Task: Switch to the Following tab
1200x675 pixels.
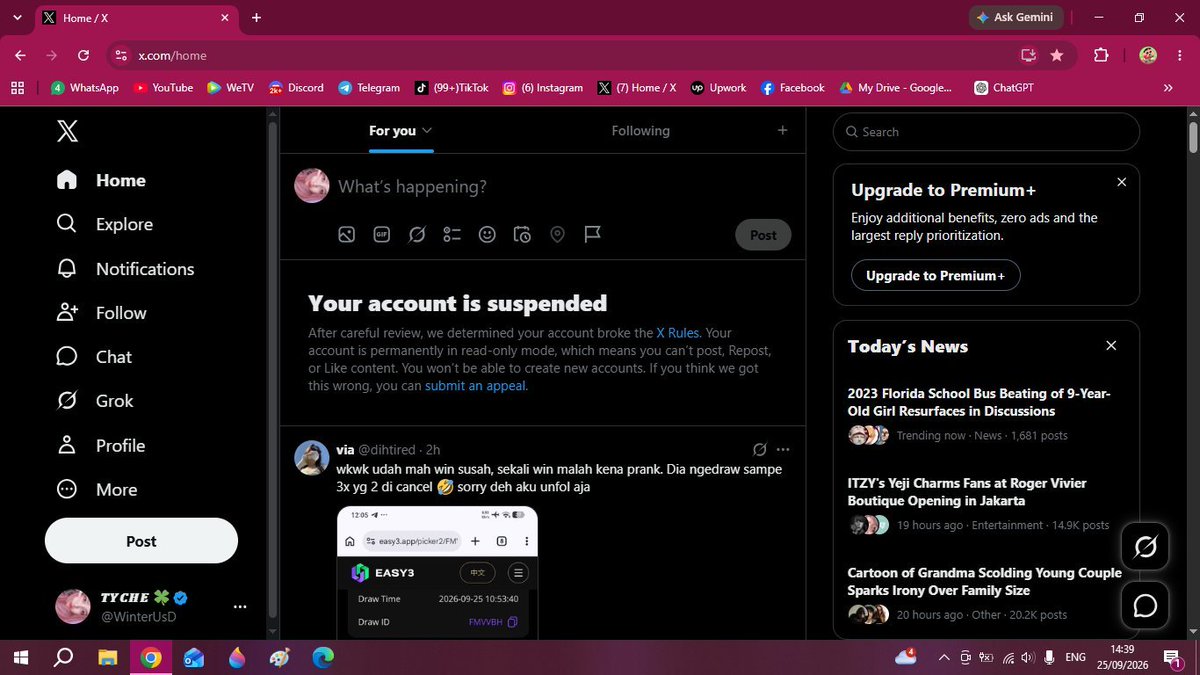Action: point(641,131)
